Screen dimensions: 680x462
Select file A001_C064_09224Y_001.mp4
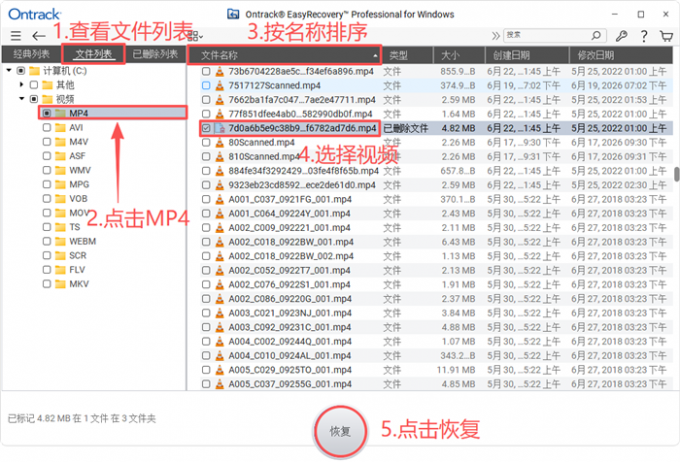click(289, 213)
